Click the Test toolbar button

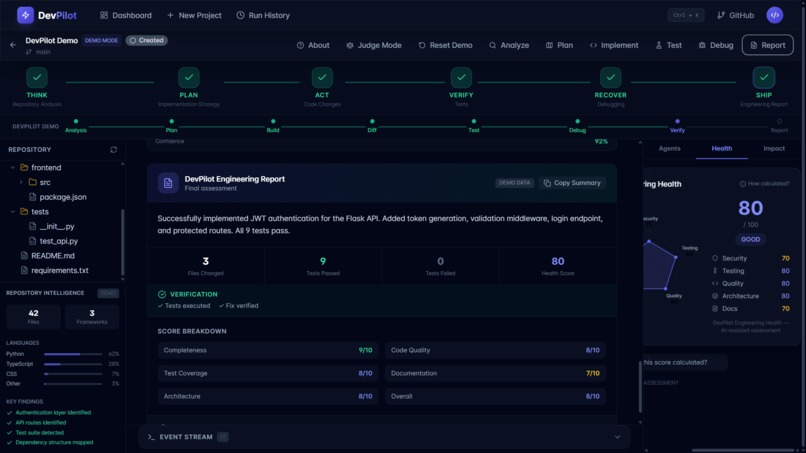669,45
